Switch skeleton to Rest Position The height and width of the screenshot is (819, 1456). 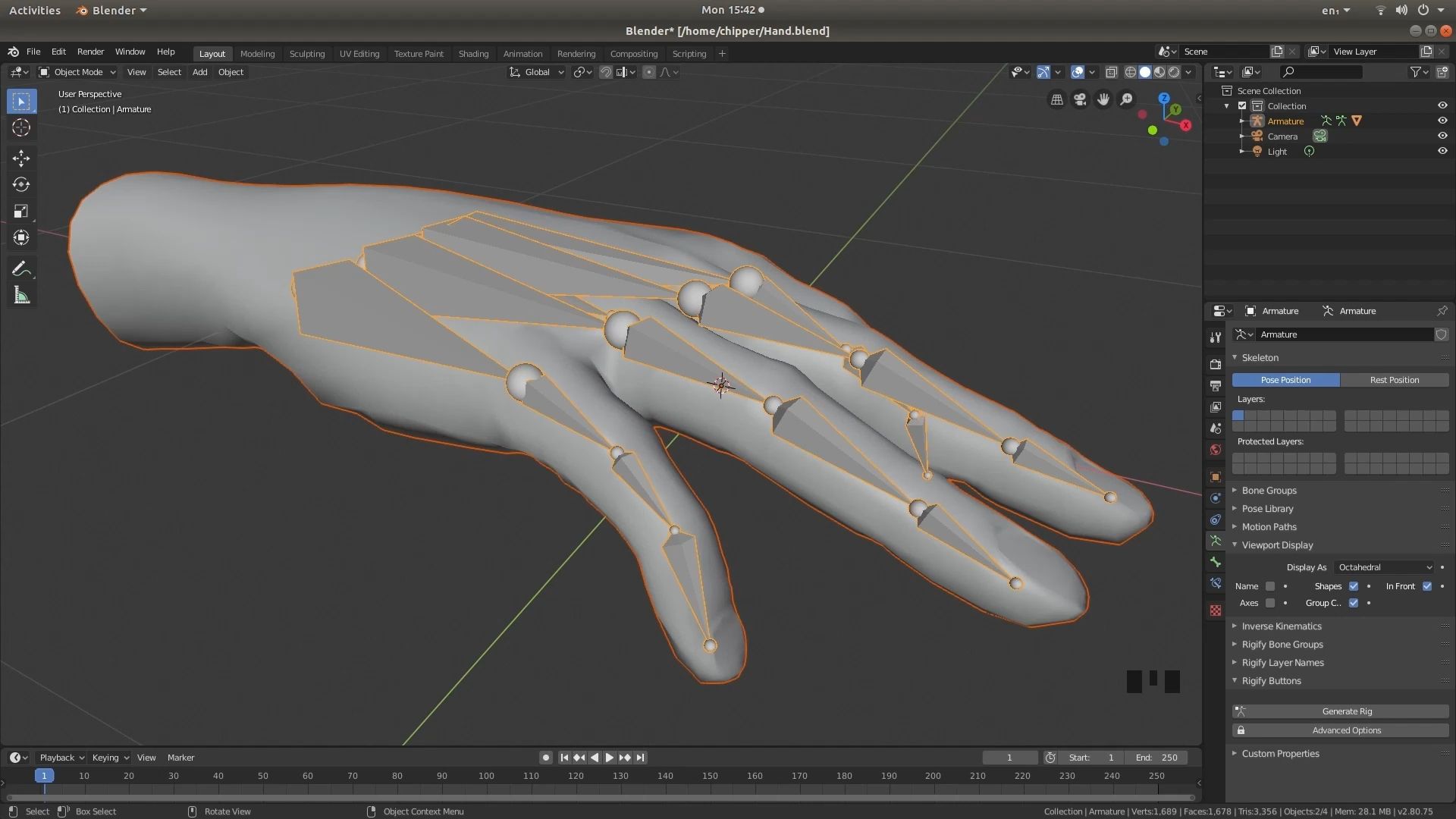point(1394,380)
